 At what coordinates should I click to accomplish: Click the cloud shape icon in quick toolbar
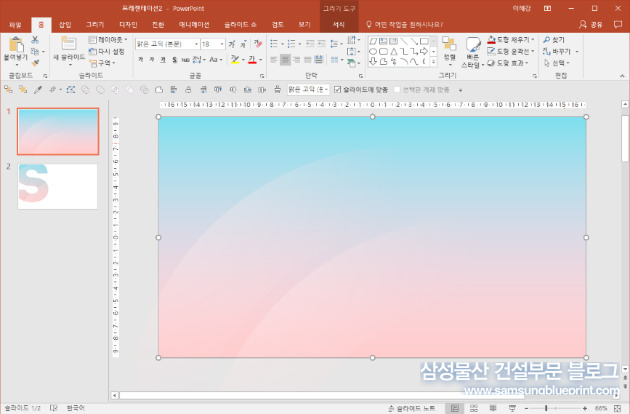click(x=159, y=90)
